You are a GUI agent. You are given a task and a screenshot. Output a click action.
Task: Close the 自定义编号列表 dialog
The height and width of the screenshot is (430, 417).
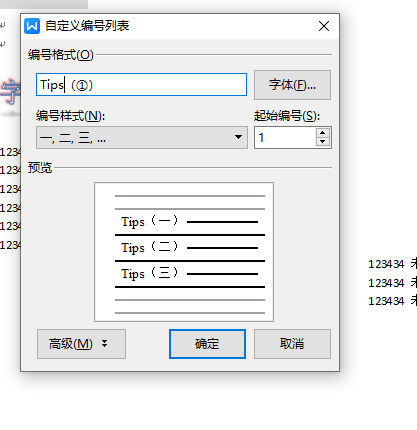[x=324, y=26]
